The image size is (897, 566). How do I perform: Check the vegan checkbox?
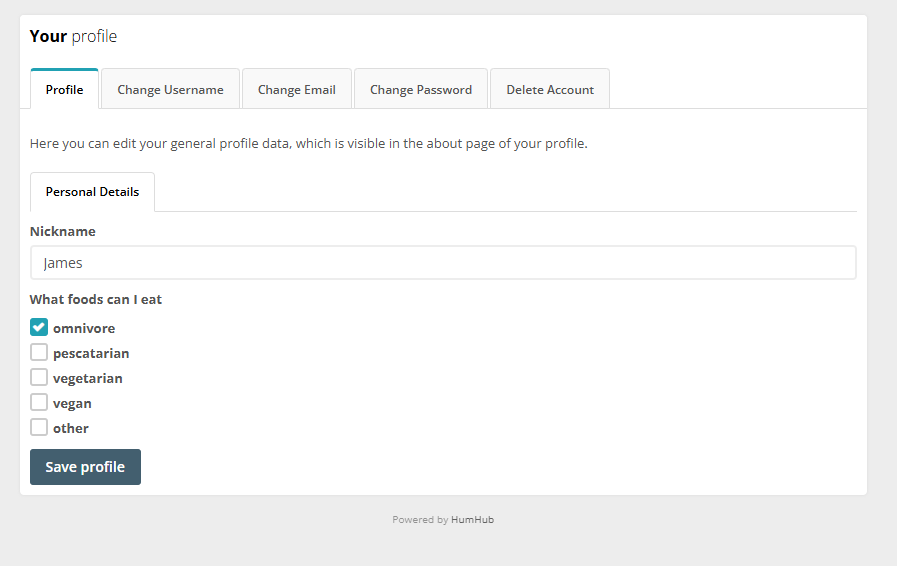pyautogui.click(x=39, y=402)
